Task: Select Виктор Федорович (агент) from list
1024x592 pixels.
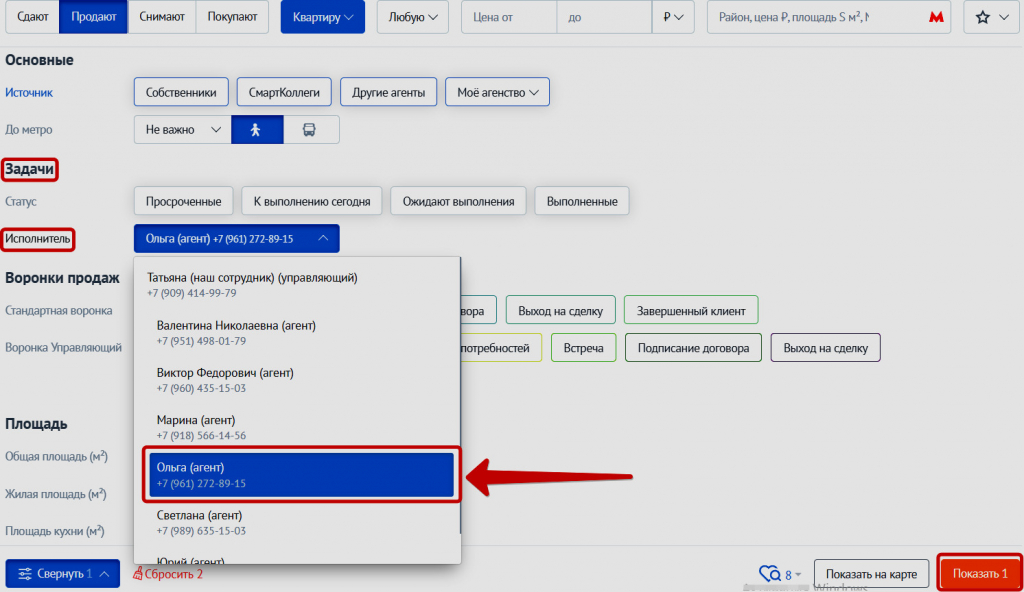Action: [297, 380]
